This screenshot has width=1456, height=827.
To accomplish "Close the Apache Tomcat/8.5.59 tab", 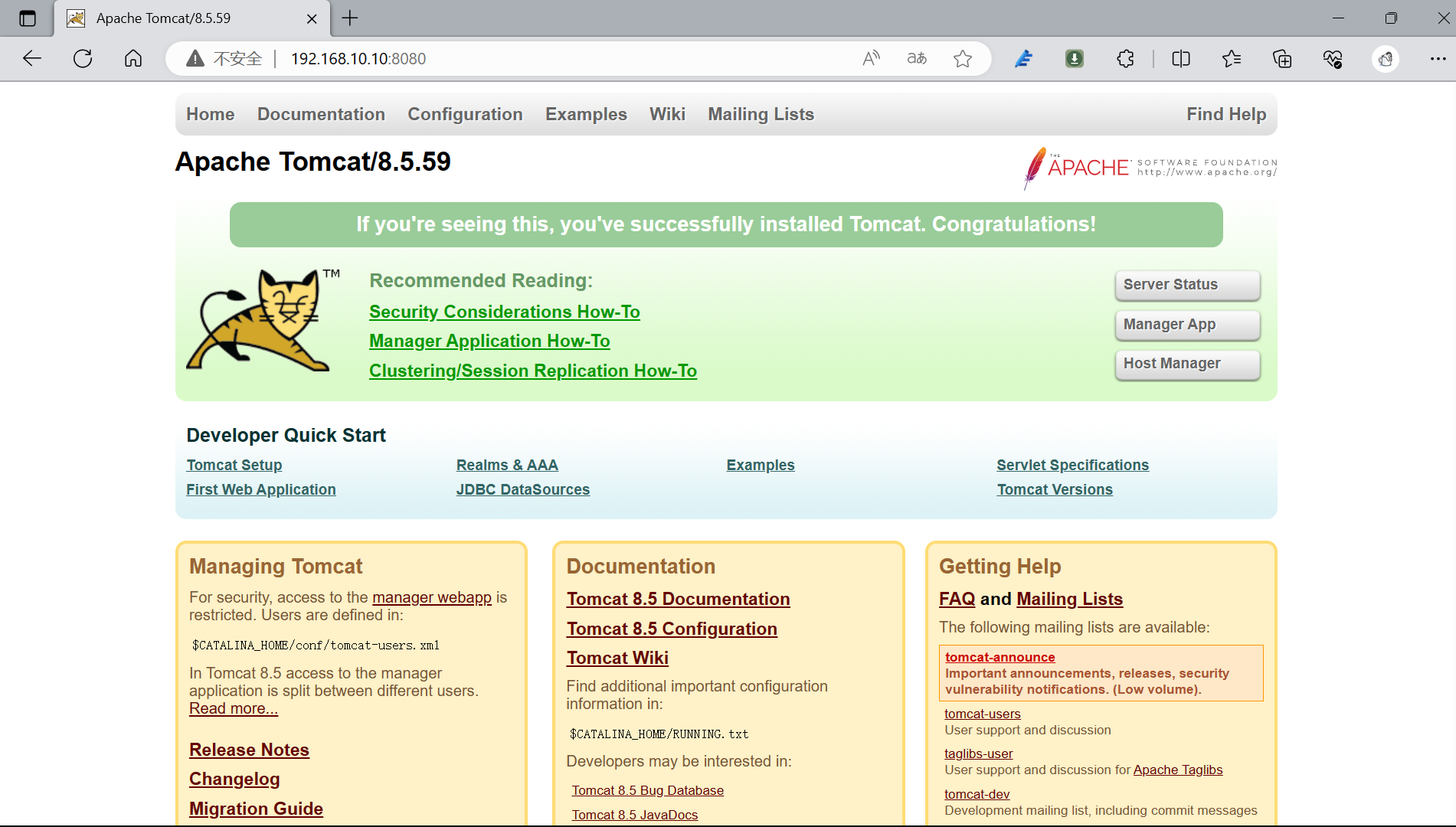I will tap(312, 18).
